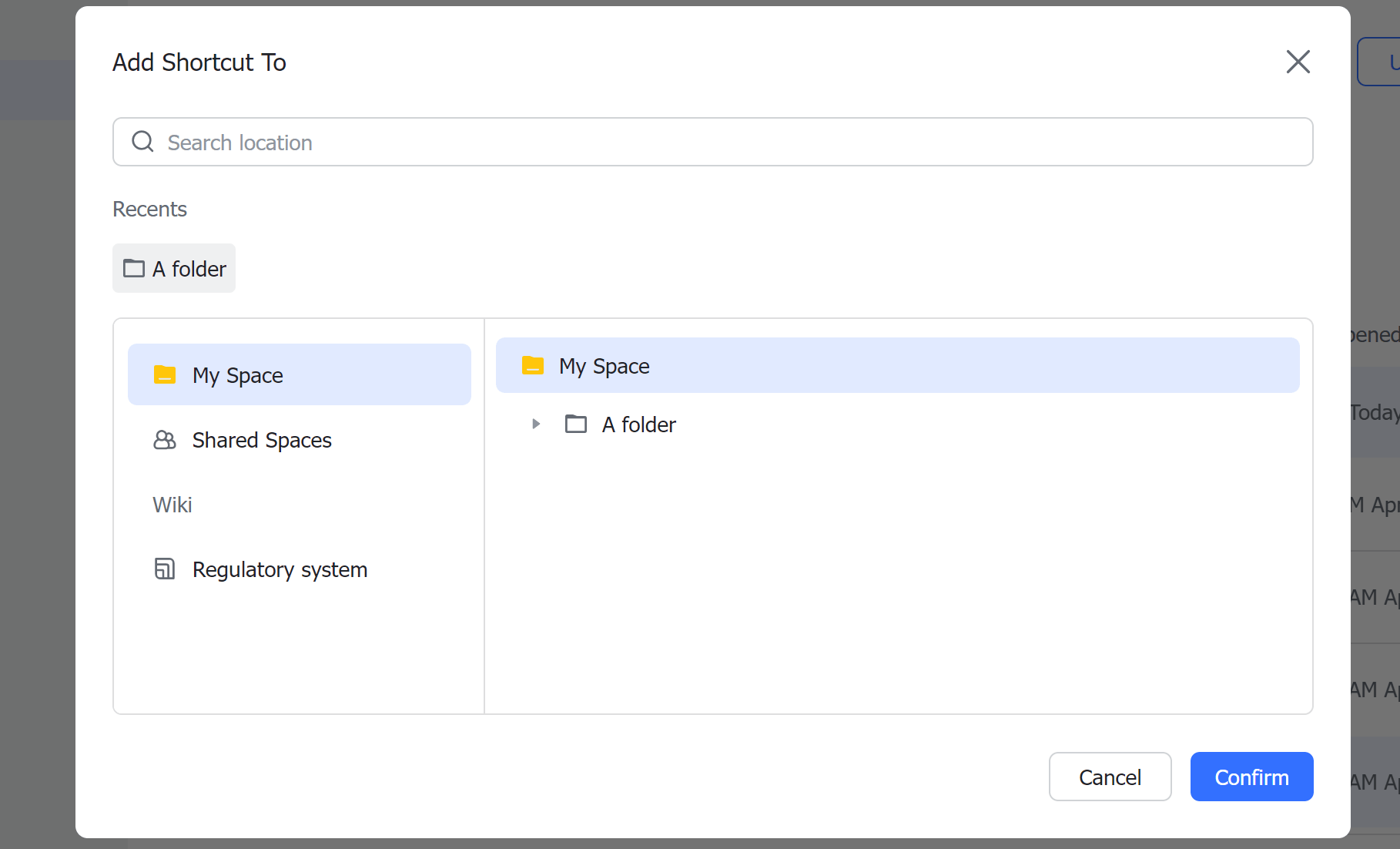Click the Confirm button
This screenshot has width=1400, height=849.
pos(1251,777)
